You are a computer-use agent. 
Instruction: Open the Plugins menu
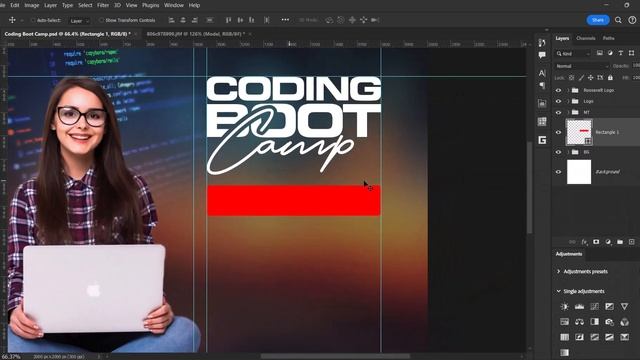click(151, 5)
